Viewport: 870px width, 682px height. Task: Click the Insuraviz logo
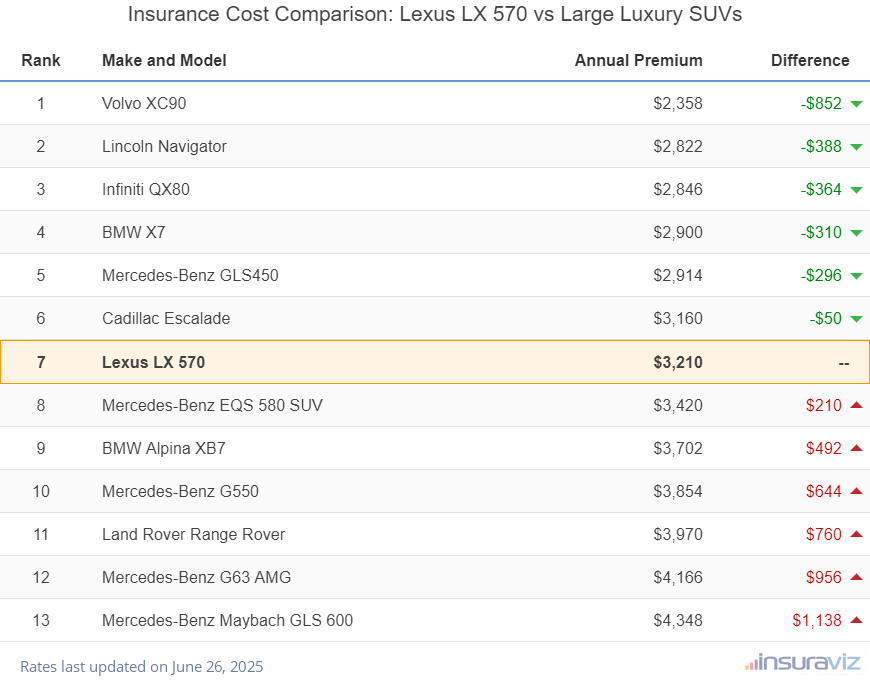[x=802, y=662]
